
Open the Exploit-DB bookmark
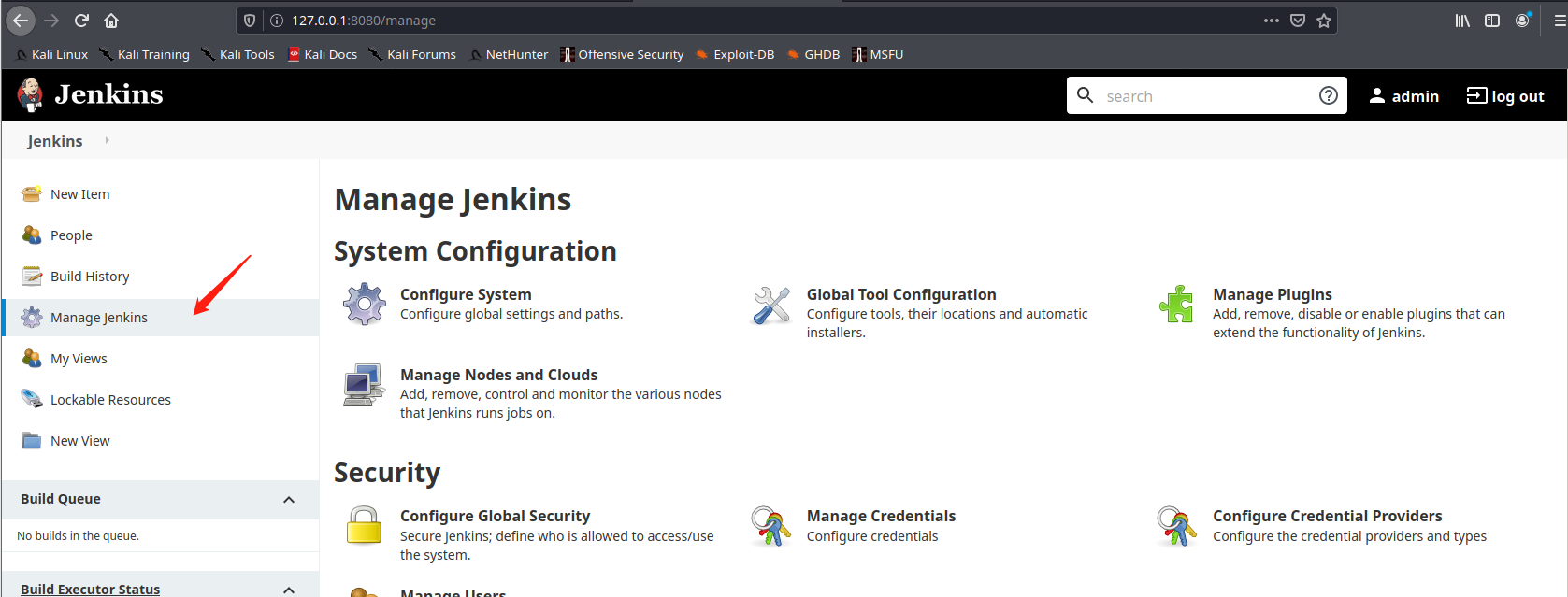coord(735,54)
